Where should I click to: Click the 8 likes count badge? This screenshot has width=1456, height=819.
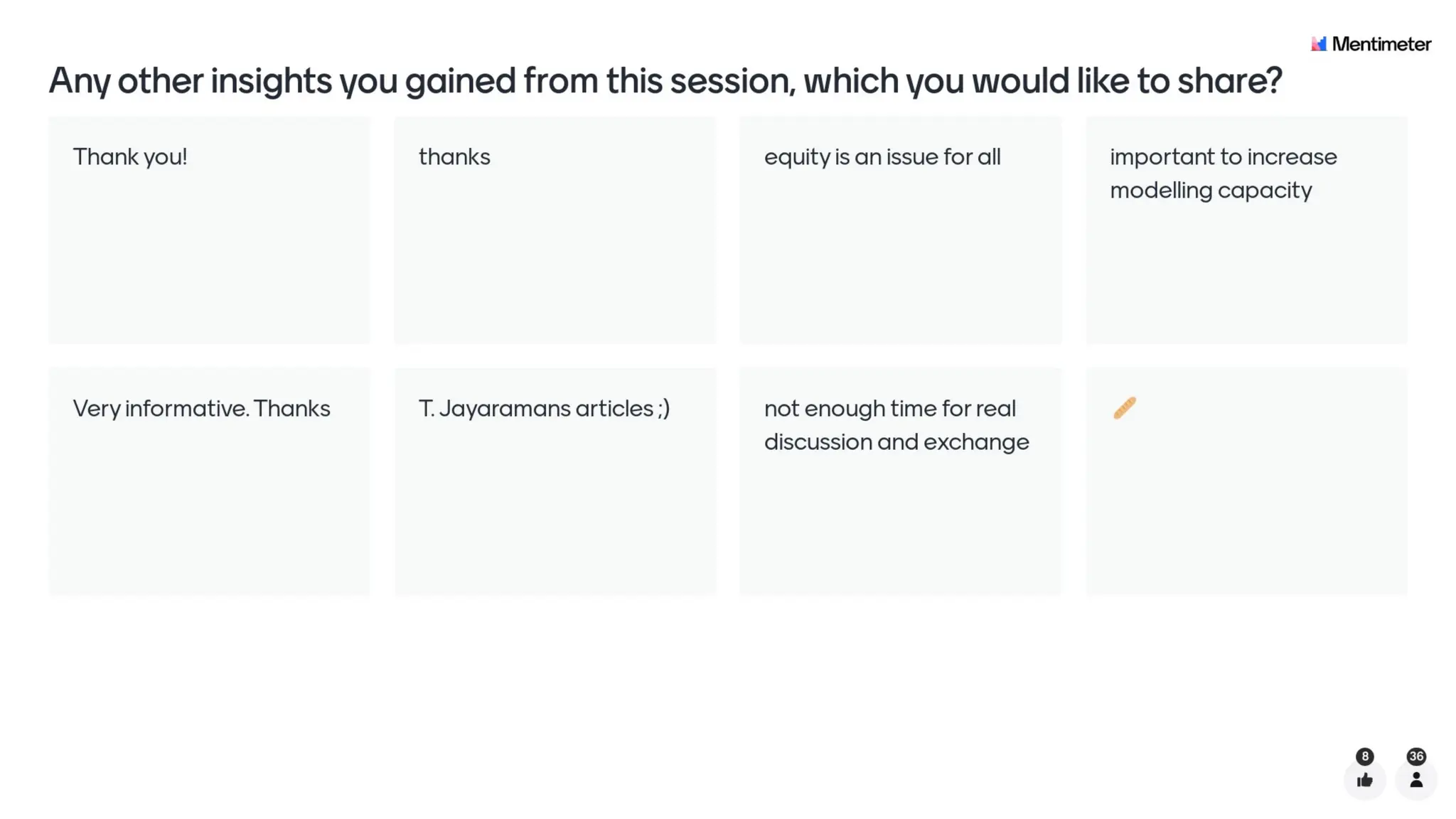1364,756
